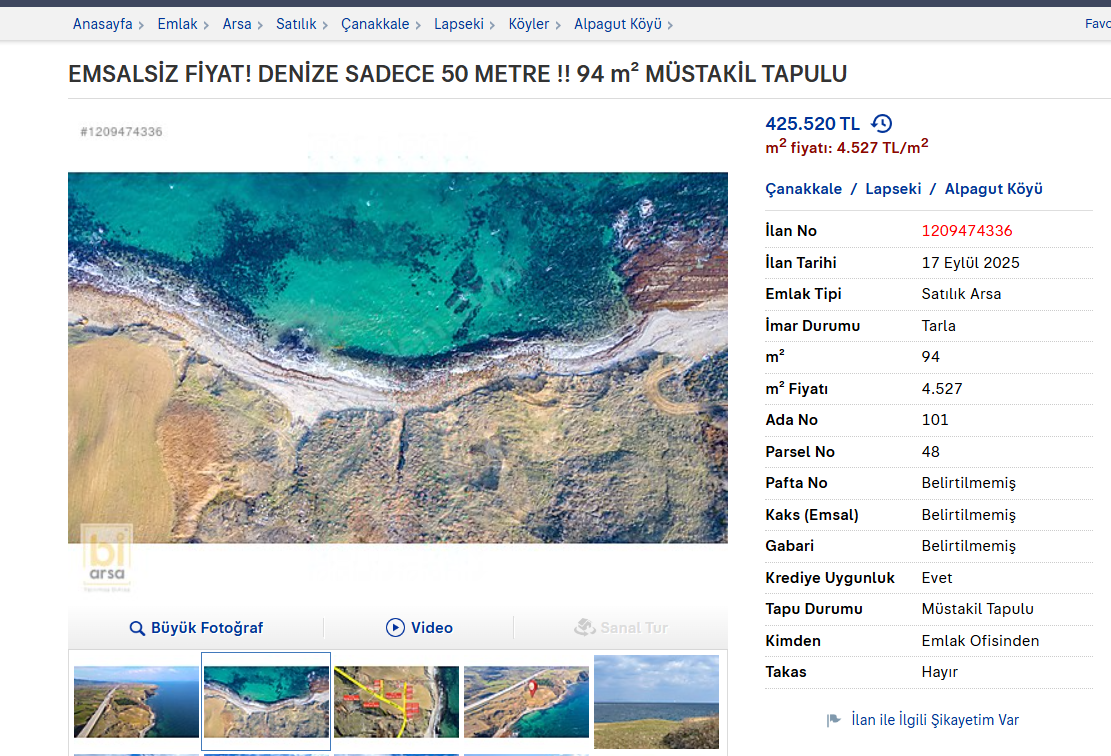
Task: Open Alpagut Köyü breadcrumb link
Action: 618,24
